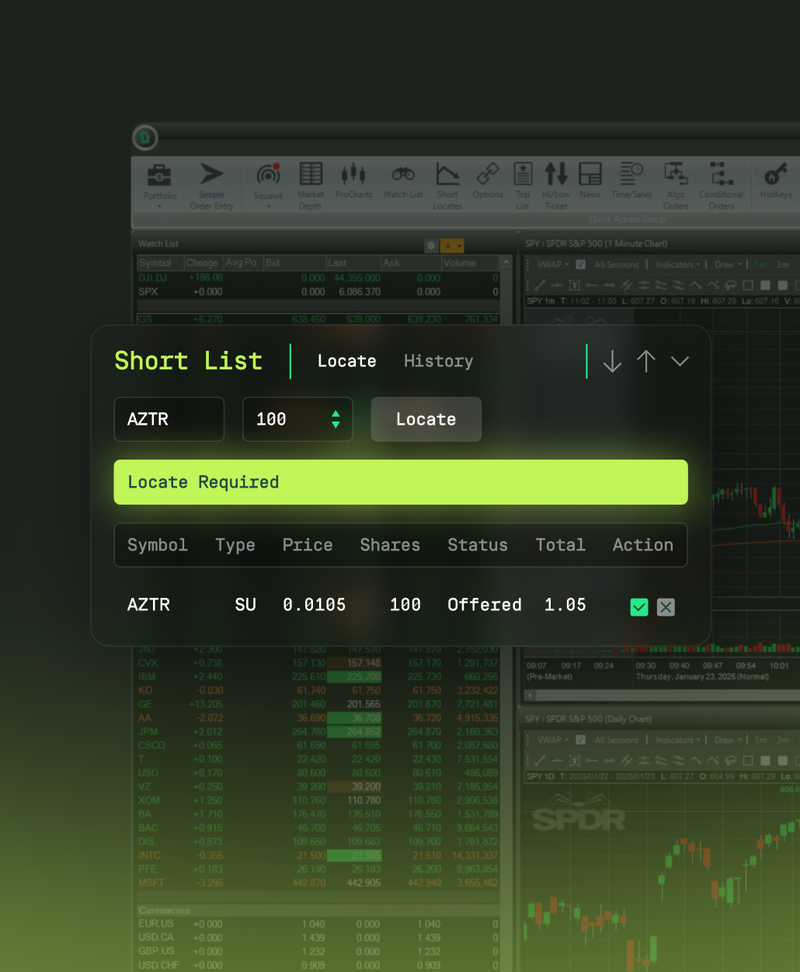The image size is (800, 972).
Task: Reject the AZTR locate offer with X icon
Action: coord(666,607)
